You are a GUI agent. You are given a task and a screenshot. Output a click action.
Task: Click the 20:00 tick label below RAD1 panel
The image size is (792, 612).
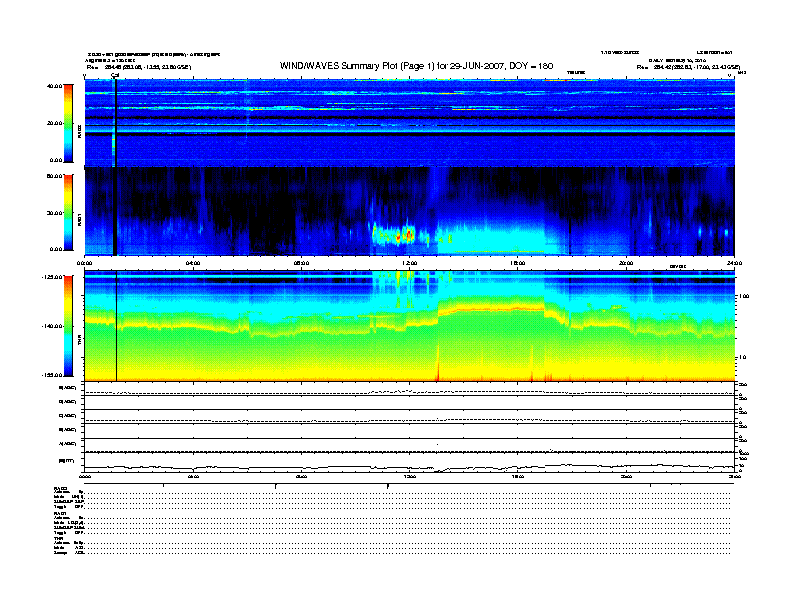pos(626,263)
